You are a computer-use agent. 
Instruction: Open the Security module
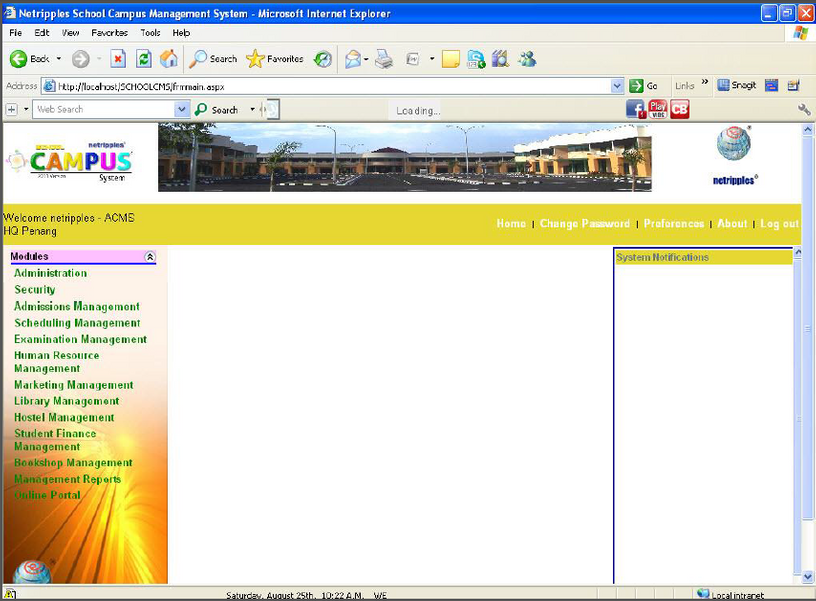coord(34,290)
